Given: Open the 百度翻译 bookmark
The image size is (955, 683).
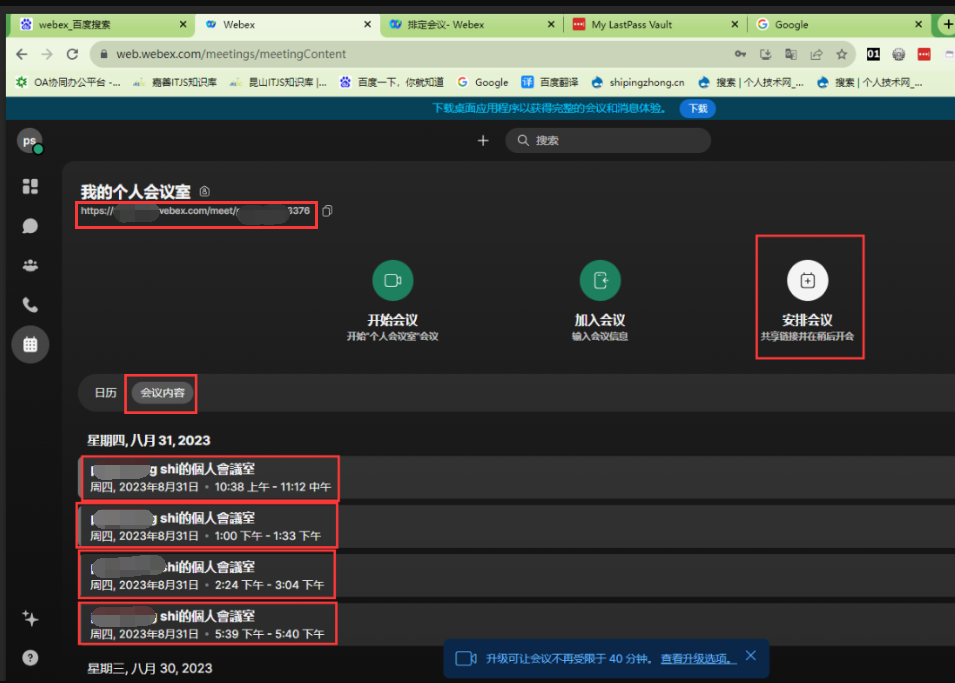Looking at the screenshot, I should tap(550, 82).
